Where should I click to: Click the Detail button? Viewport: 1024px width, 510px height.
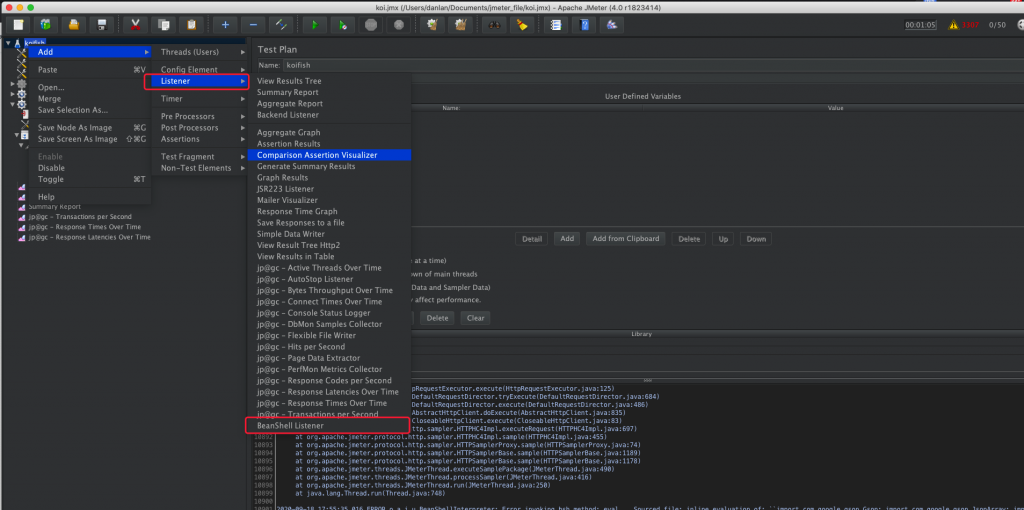(x=532, y=239)
